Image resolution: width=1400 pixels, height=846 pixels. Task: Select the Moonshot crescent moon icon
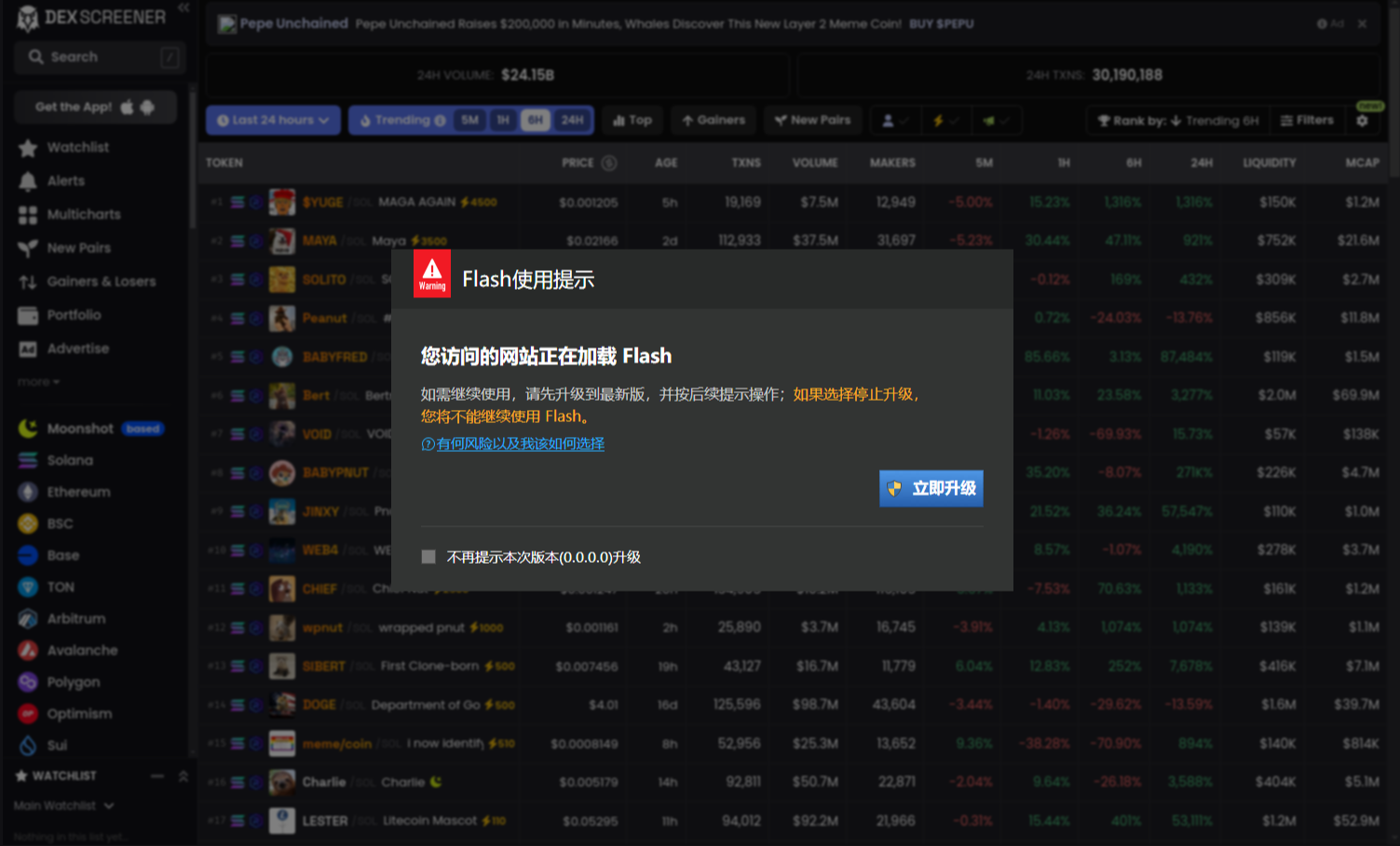pos(28,429)
